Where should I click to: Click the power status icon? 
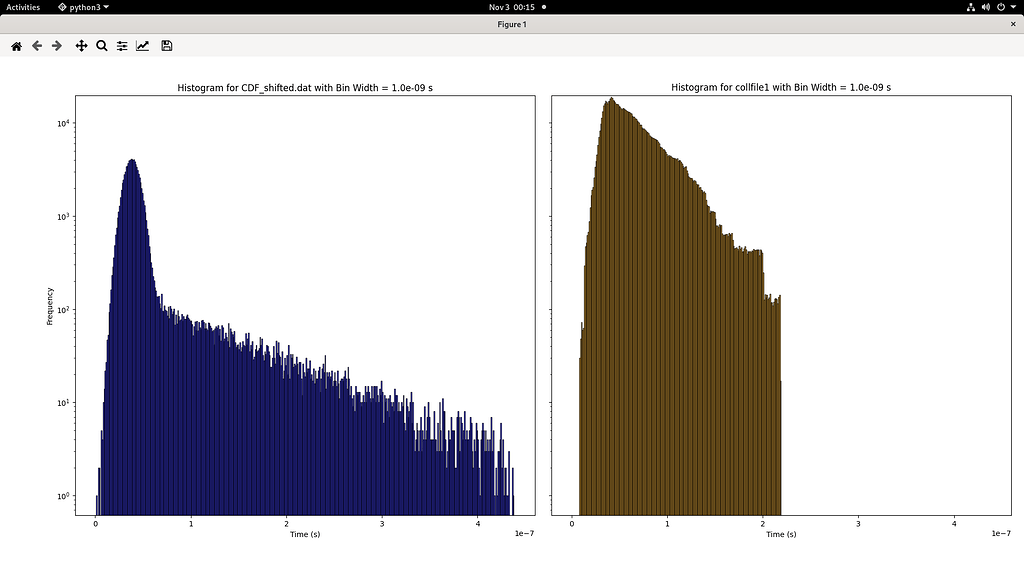pos(1003,5)
